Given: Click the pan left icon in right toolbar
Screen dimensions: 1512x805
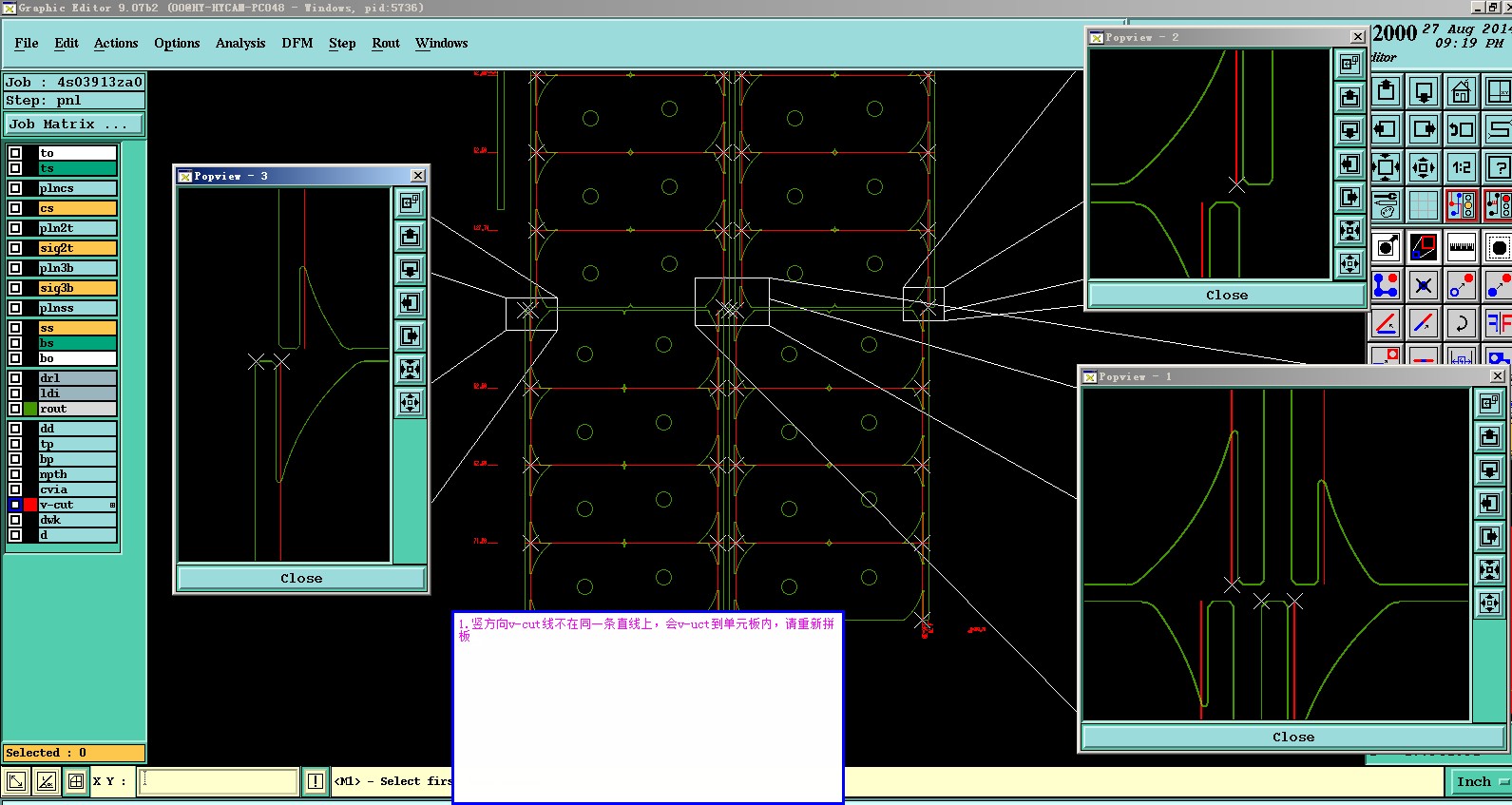Looking at the screenshot, I should (1387, 129).
